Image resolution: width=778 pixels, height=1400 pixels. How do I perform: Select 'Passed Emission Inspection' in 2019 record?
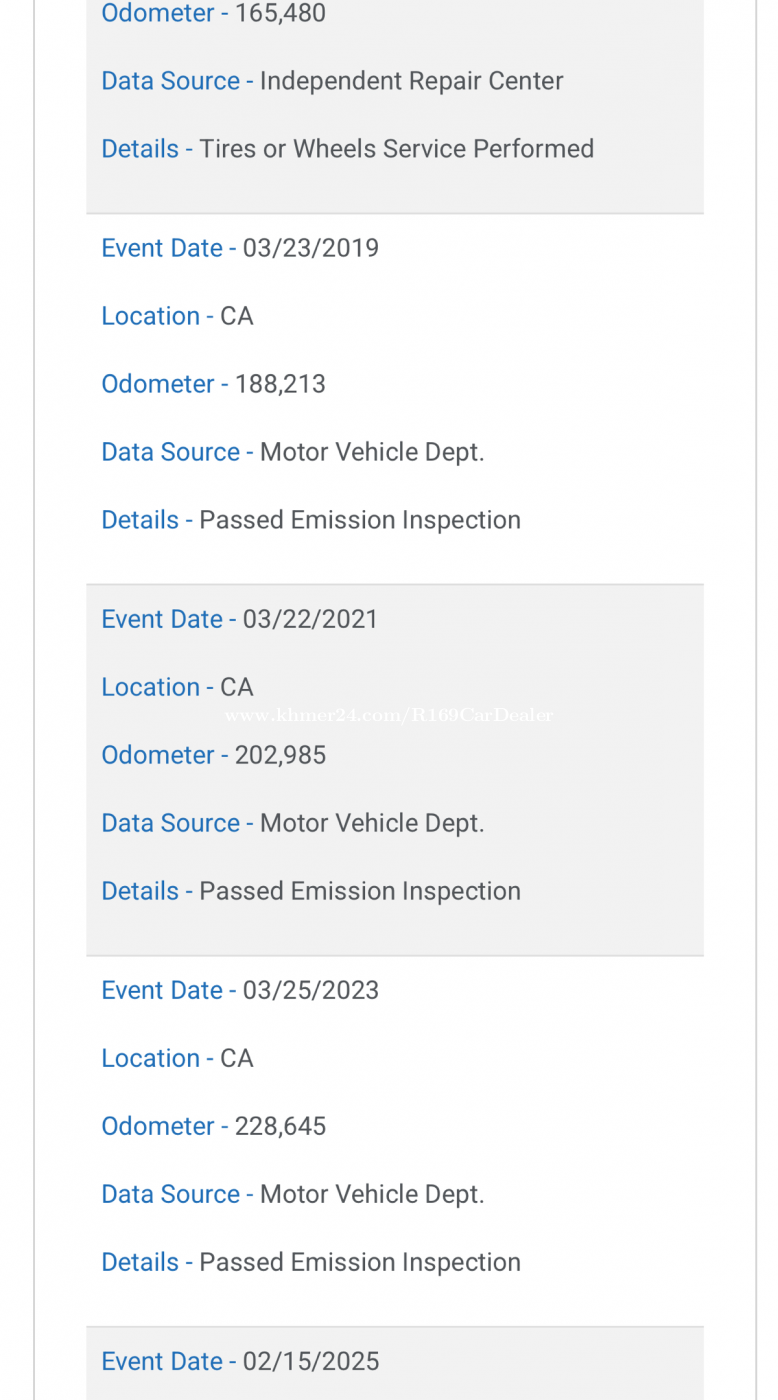tap(360, 520)
